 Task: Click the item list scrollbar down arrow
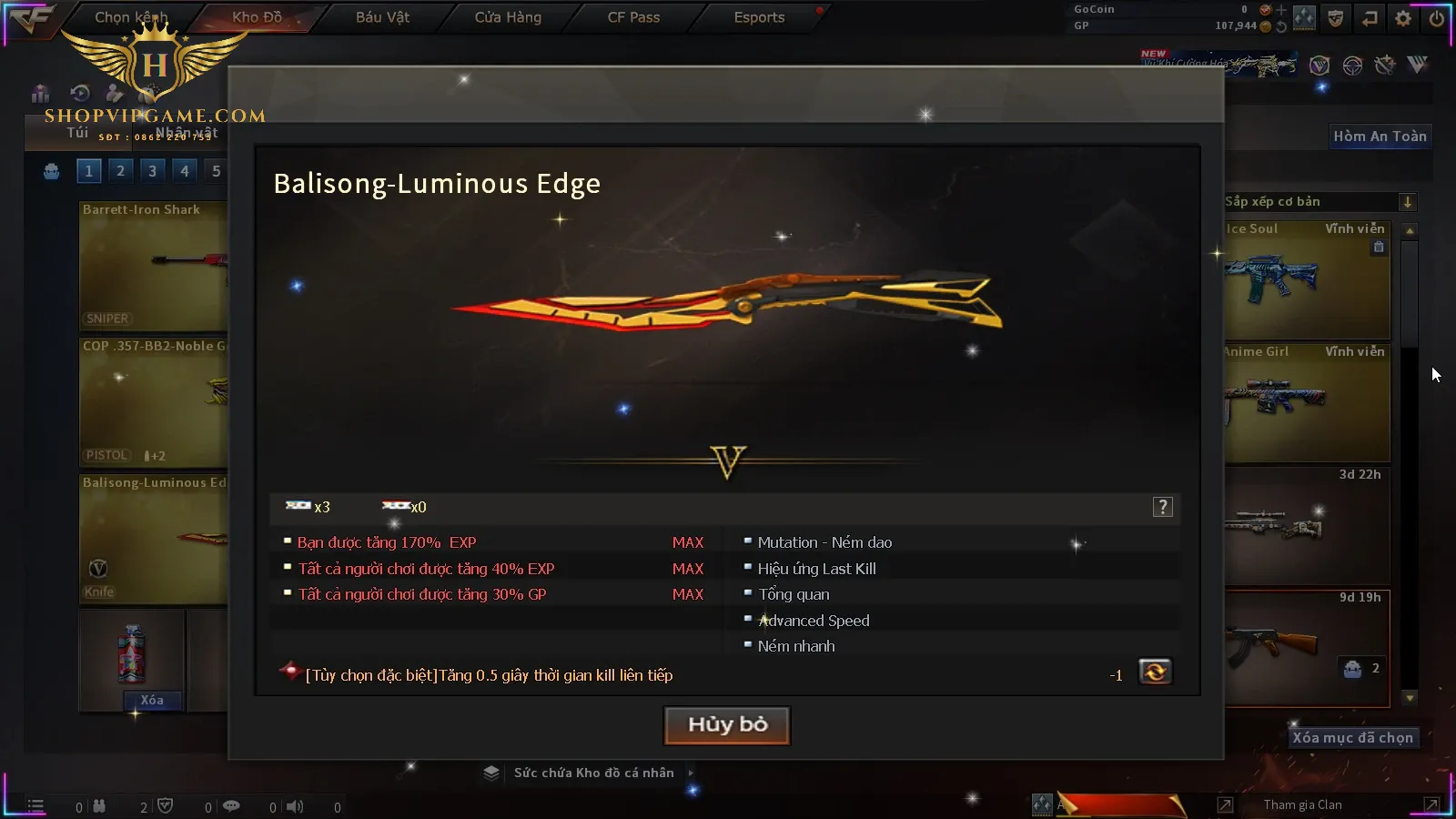[1410, 698]
